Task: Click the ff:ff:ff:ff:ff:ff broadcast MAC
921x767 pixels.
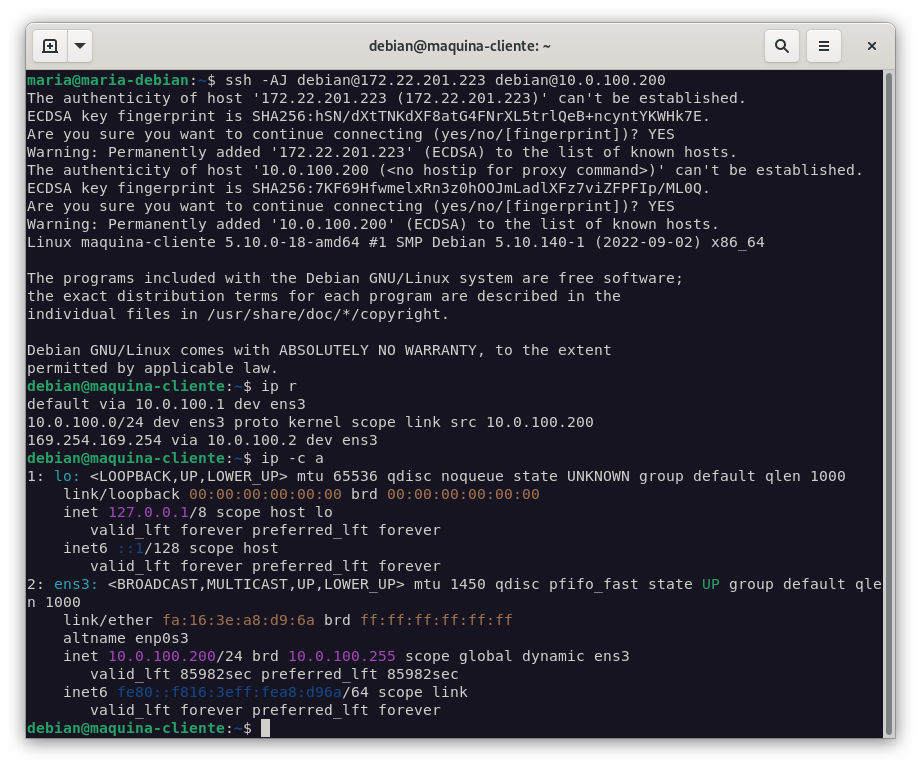Action: [436, 620]
